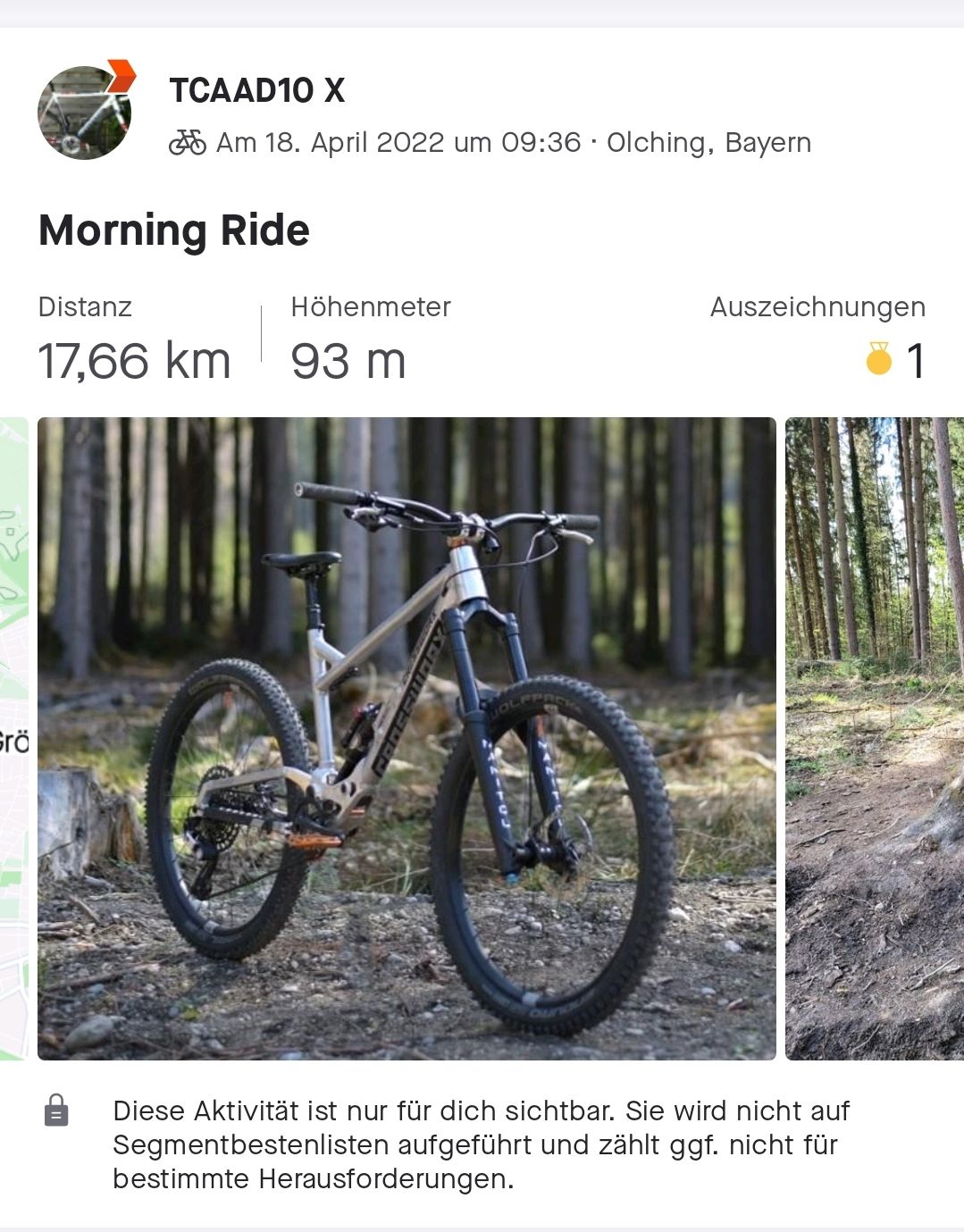Open the Auszeichnungen label

click(817, 307)
